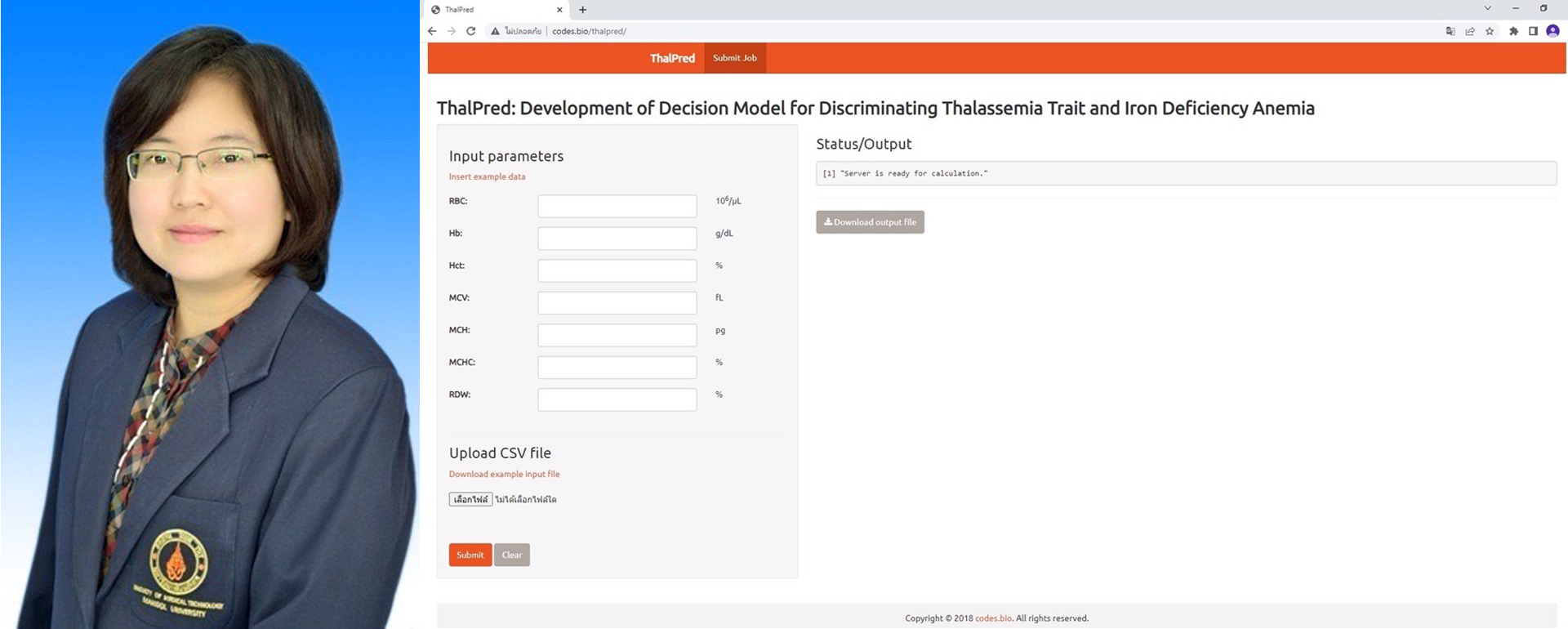Focus the RDW input field
The width and height of the screenshot is (1568, 629).
tap(617, 399)
